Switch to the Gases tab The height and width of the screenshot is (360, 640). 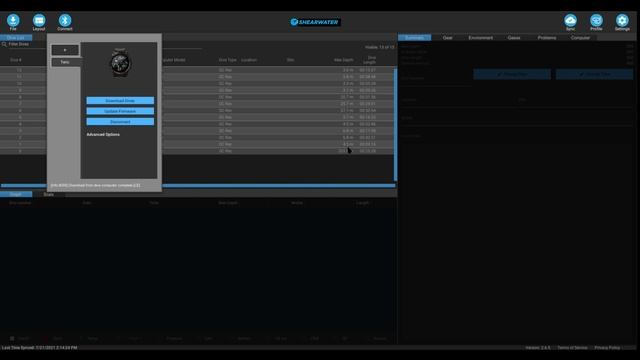point(514,38)
